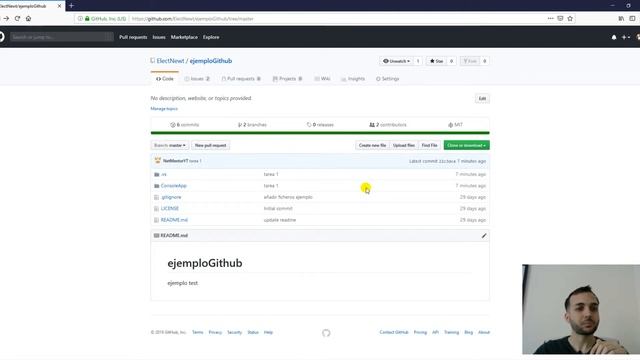Toggle the browser sidebar icon

click(632, 18)
